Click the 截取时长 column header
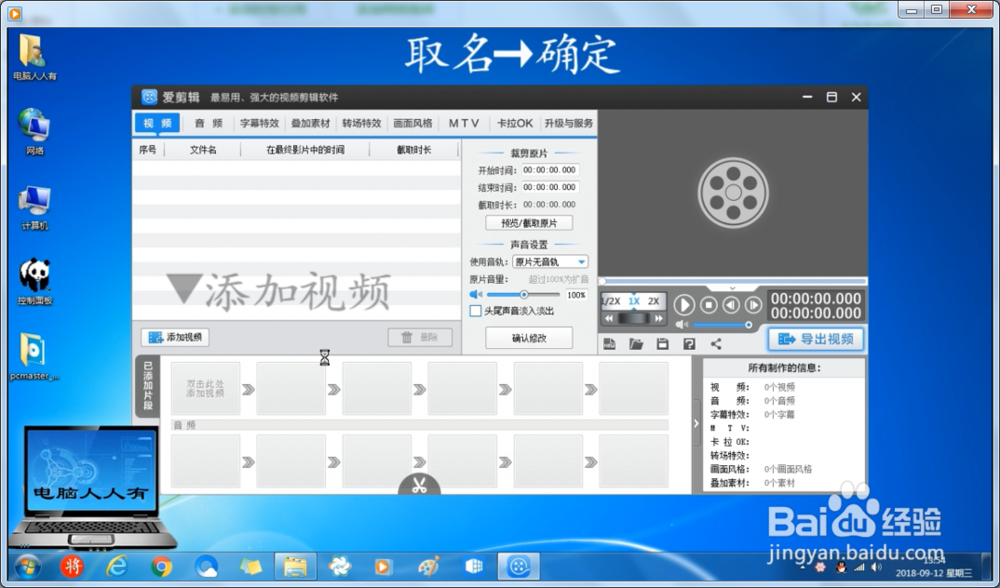This screenshot has width=1000, height=588. pyautogui.click(x=414, y=150)
